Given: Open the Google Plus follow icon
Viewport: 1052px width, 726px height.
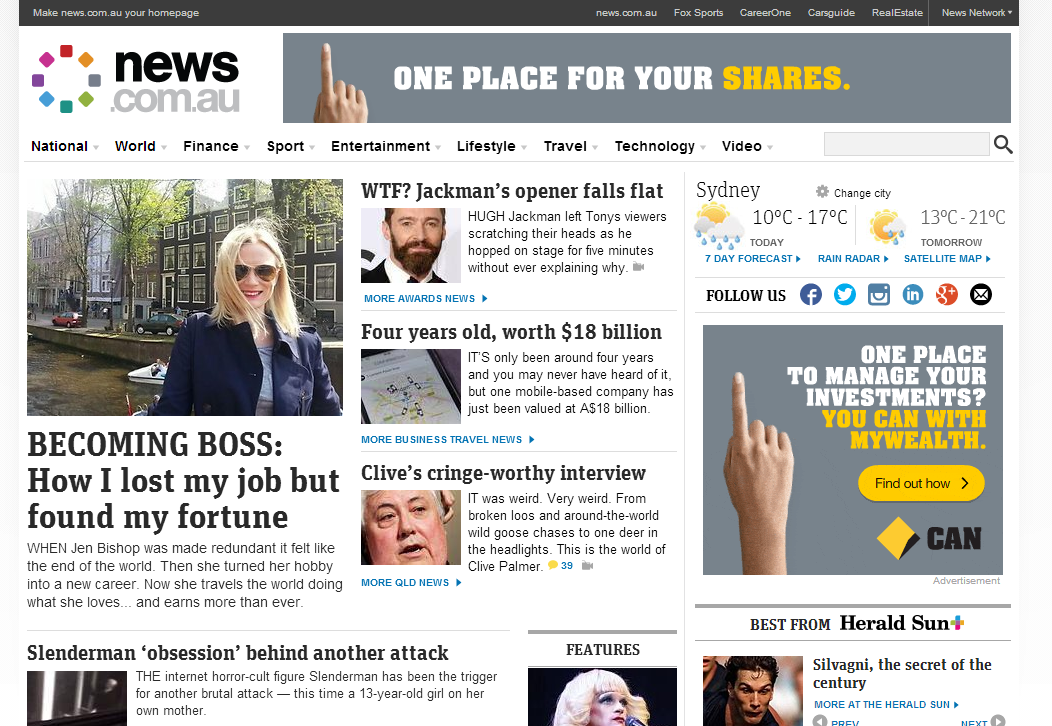Looking at the screenshot, I should [947, 295].
